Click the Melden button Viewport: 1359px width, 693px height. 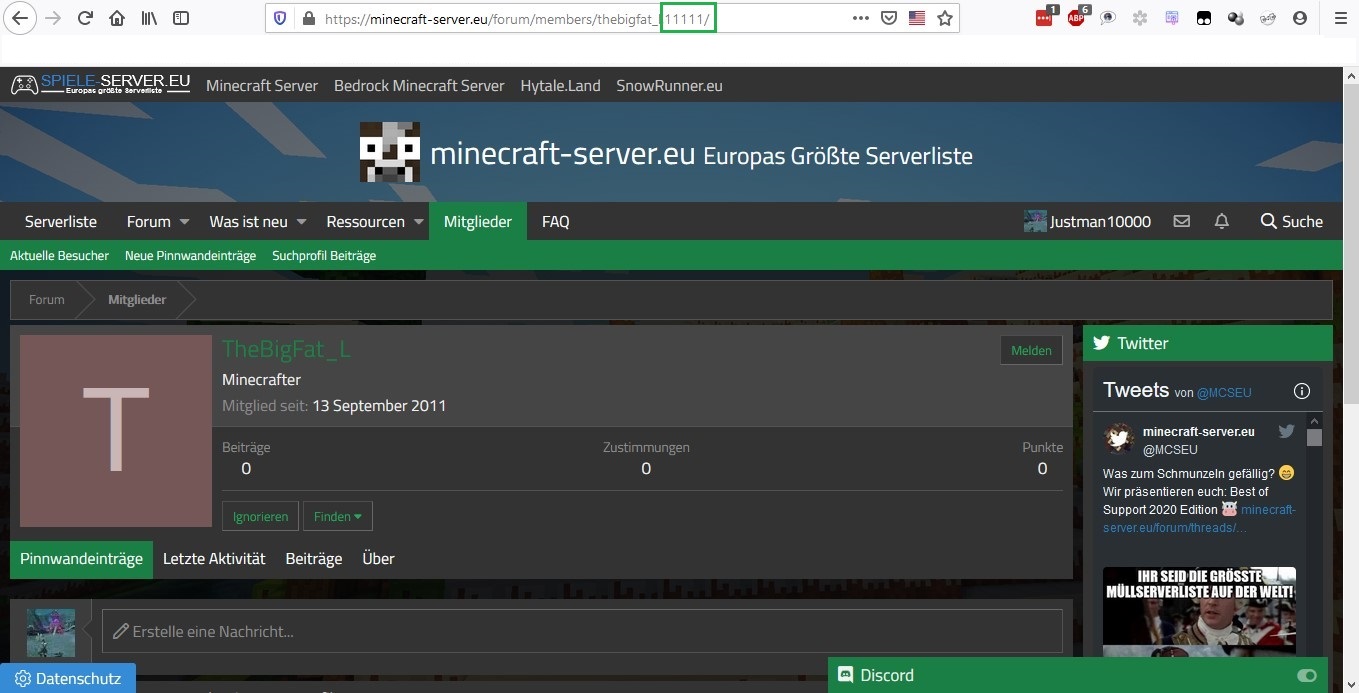1031,350
